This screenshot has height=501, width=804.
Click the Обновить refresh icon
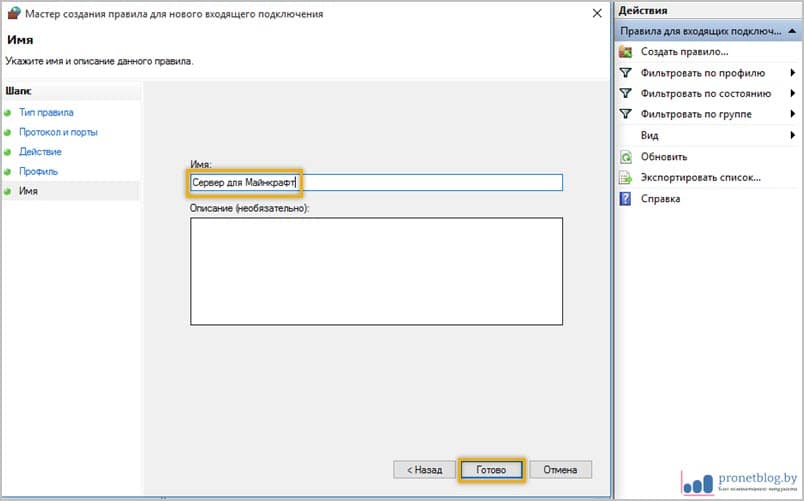click(x=626, y=157)
